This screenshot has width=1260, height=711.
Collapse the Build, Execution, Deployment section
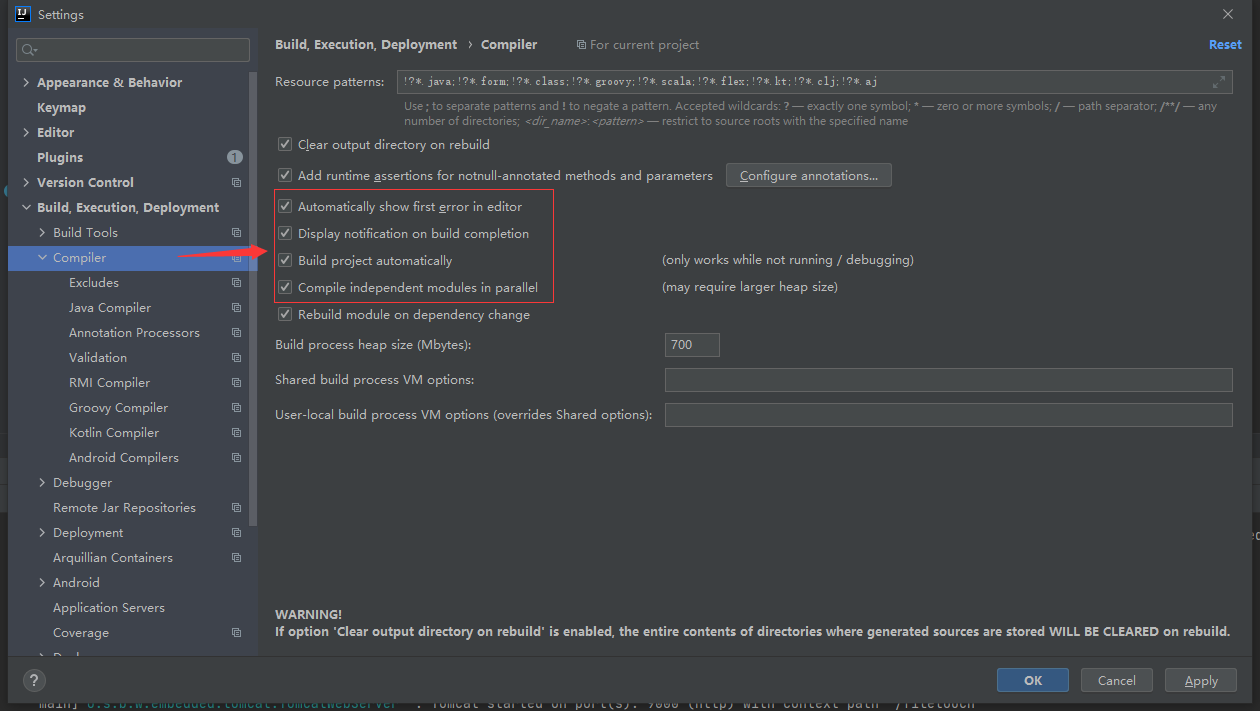click(26, 208)
